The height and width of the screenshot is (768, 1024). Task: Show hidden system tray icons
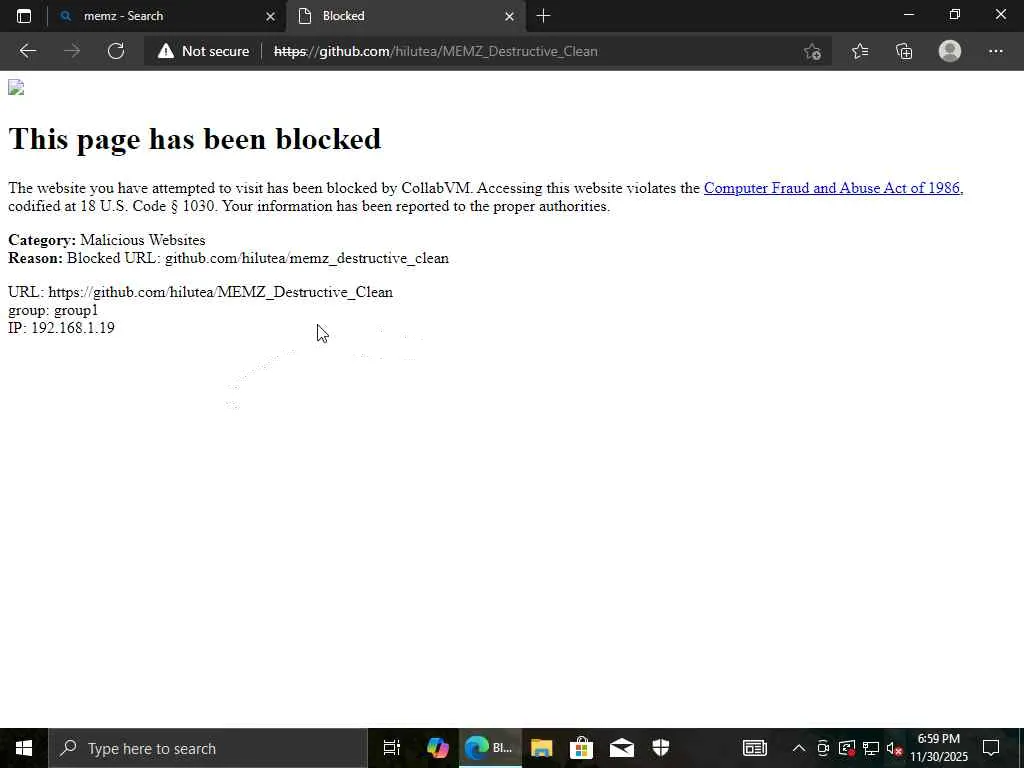pyautogui.click(x=798, y=748)
